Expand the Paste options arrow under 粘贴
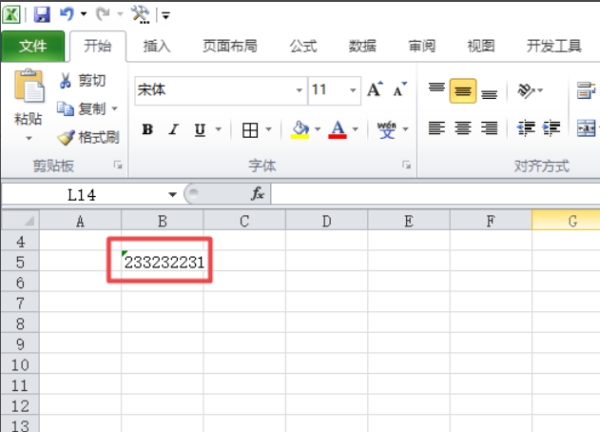Screen dimensions: 600x432 pyautogui.click(x=29, y=138)
